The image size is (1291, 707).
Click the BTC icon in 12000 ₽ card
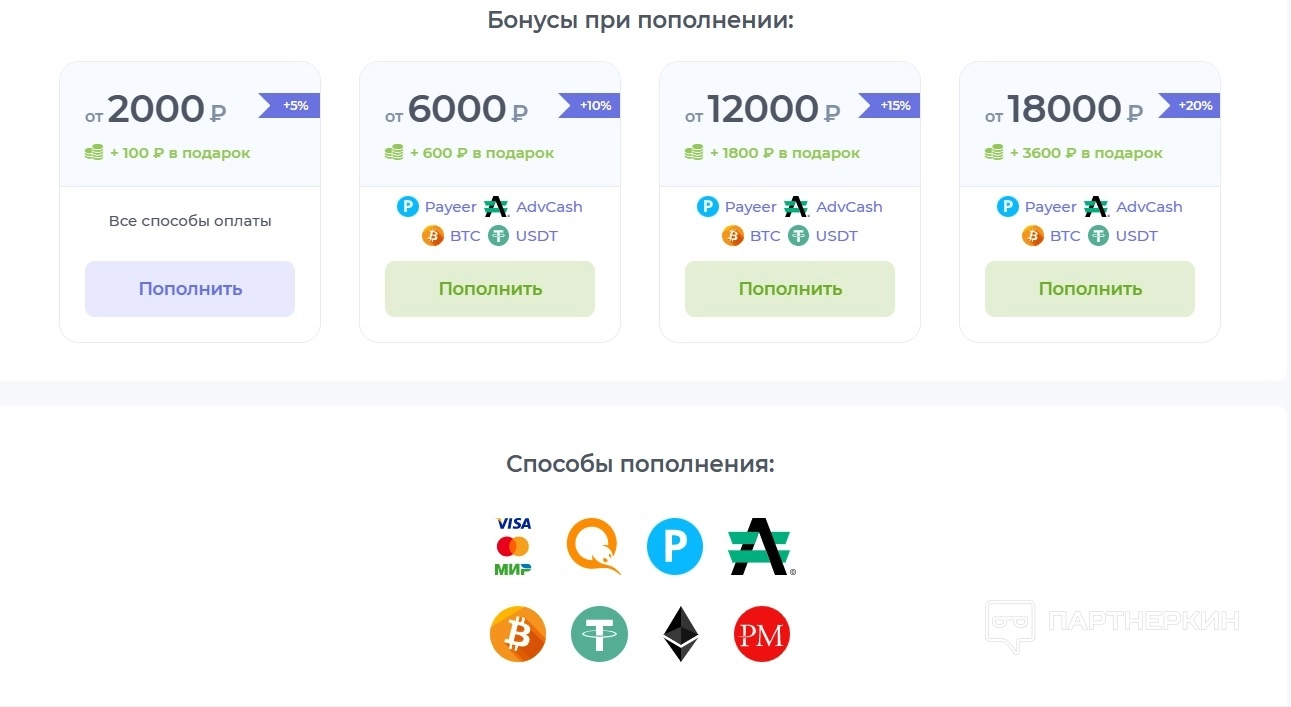[x=733, y=236]
